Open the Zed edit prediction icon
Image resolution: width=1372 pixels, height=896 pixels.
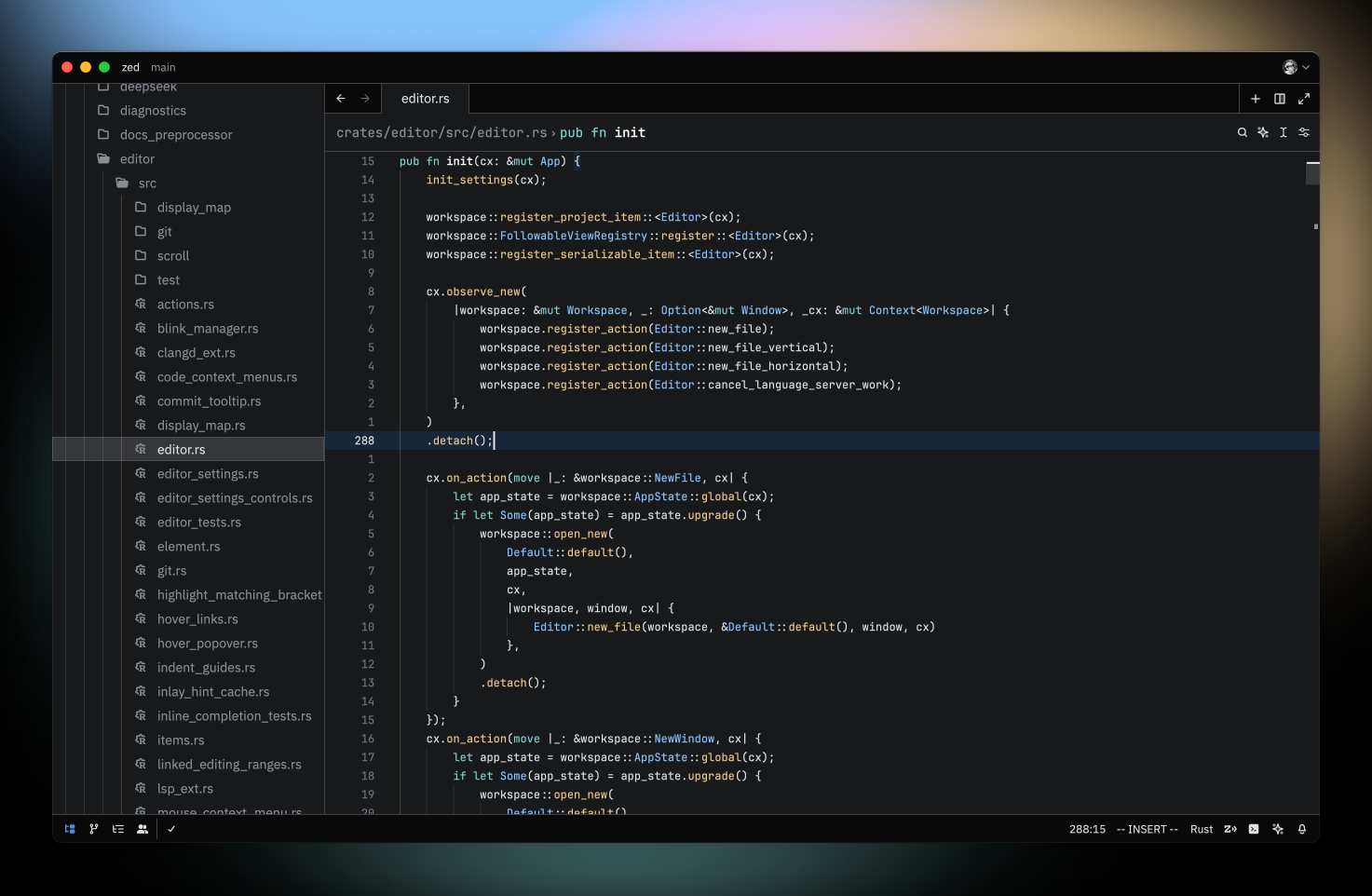tap(1230, 829)
